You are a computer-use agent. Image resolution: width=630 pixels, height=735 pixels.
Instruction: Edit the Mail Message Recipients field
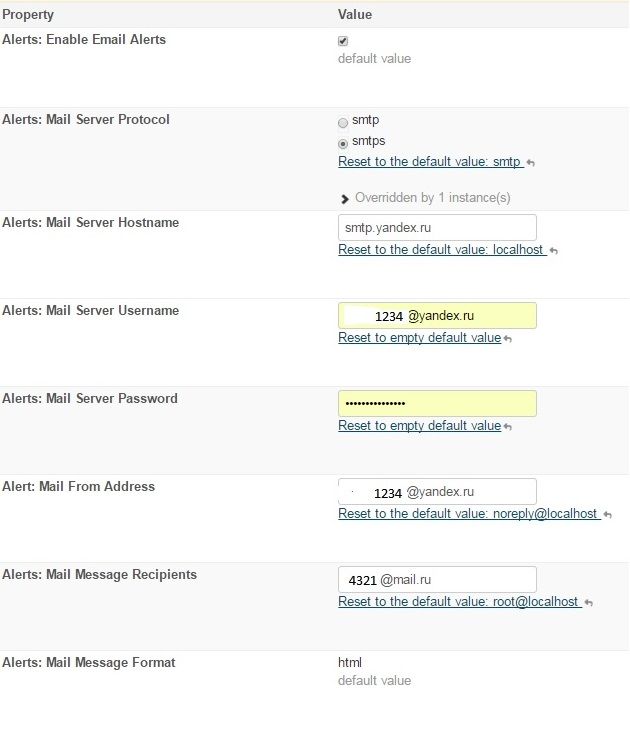point(437,579)
